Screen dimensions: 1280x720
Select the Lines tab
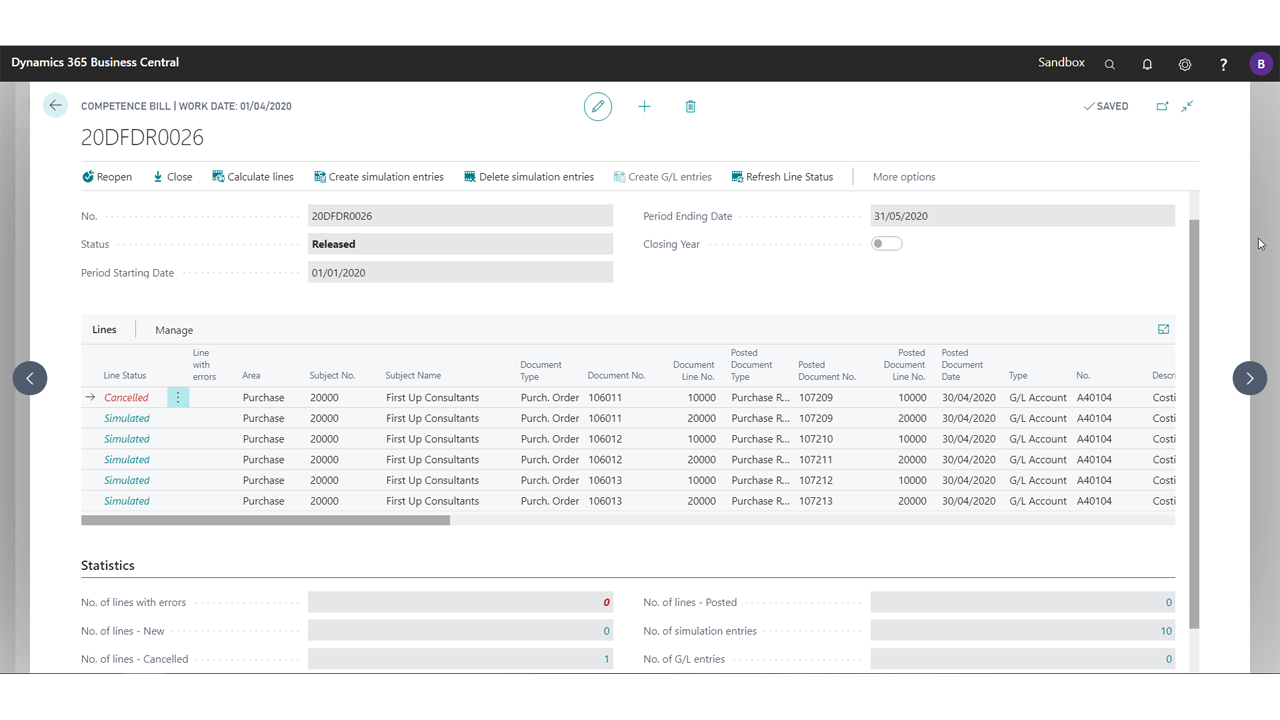click(104, 329)
